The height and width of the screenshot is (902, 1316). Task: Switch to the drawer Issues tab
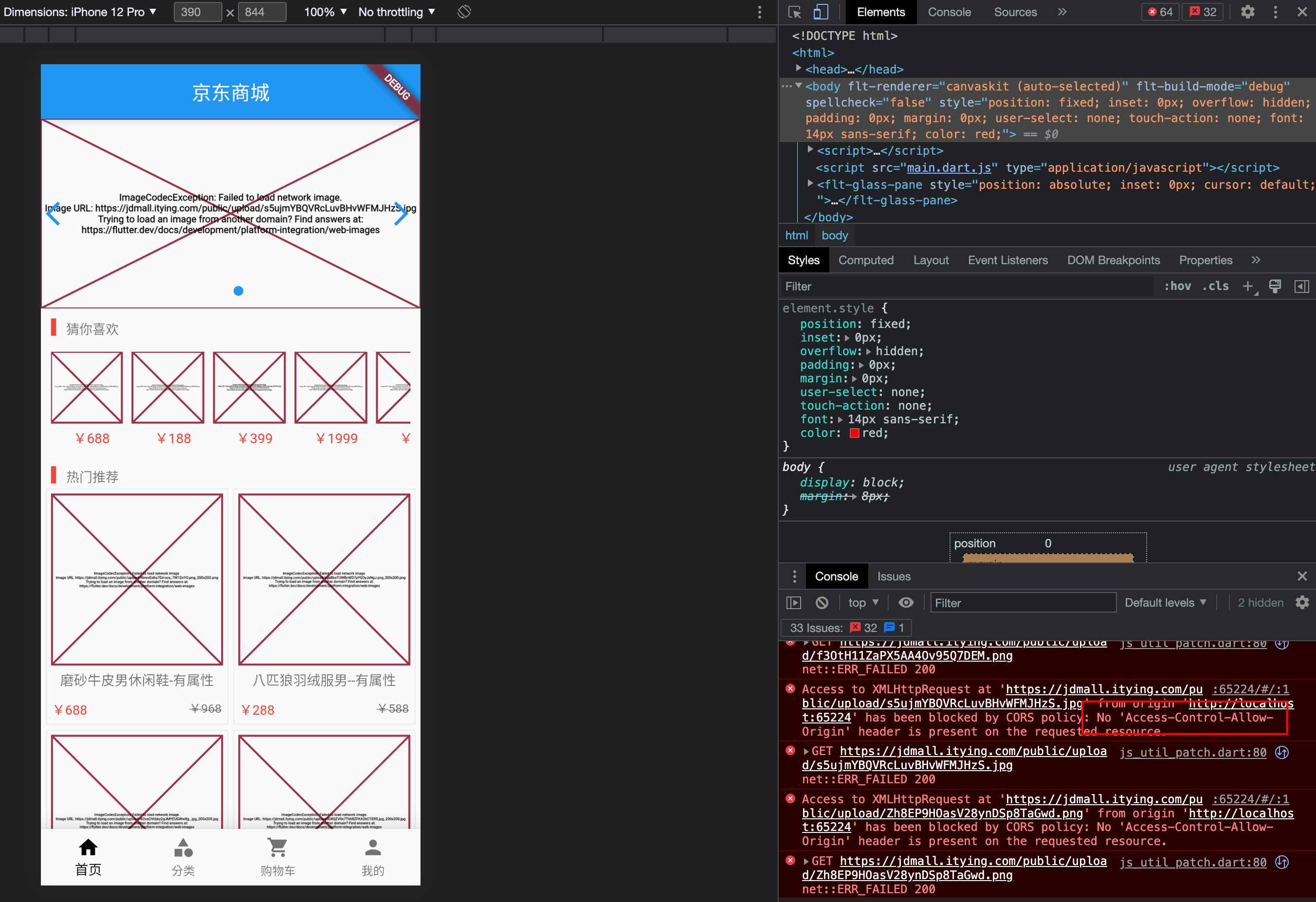[x=894, y=577]
